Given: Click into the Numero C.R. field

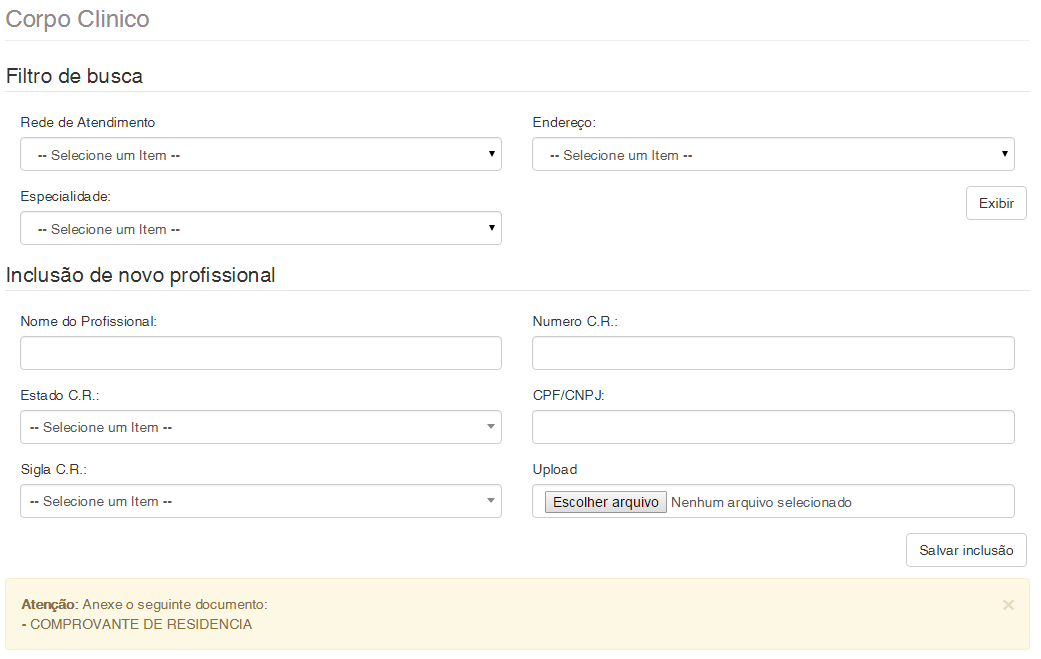Looking at the screenshot, I should [773, 353].
